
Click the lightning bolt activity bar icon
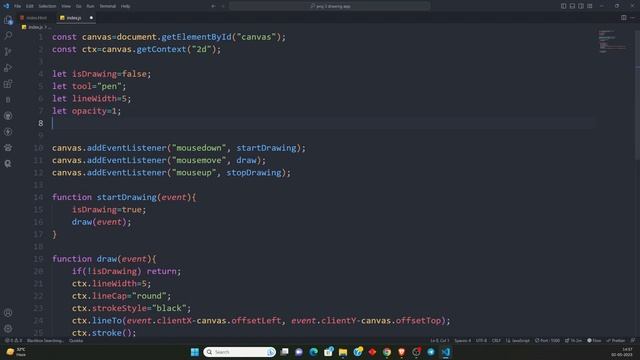(8, 132)
